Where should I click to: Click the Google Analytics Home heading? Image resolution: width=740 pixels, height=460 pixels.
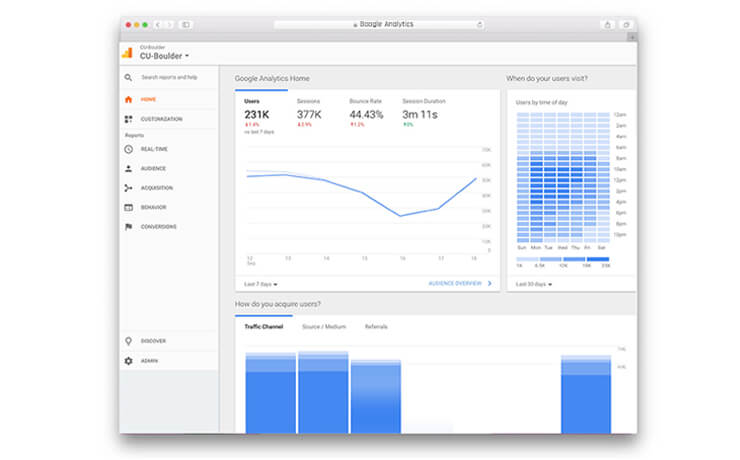(272, 79)
